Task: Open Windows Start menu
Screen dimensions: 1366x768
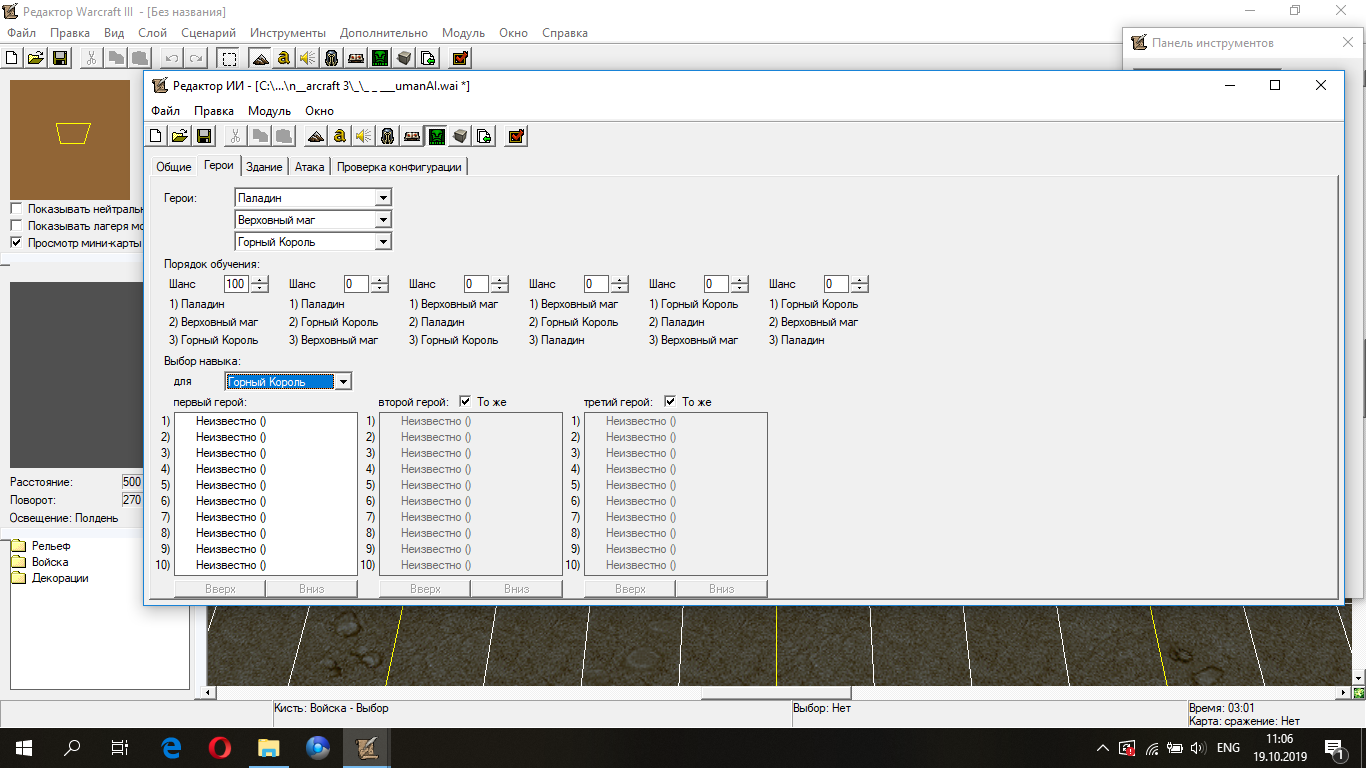Action: [x=23, y=747]
